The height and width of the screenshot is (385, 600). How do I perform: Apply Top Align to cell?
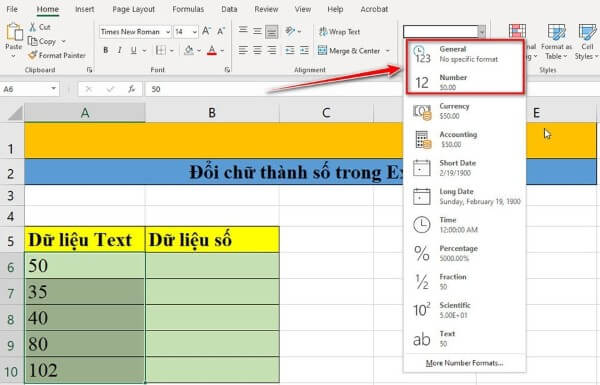243,31
